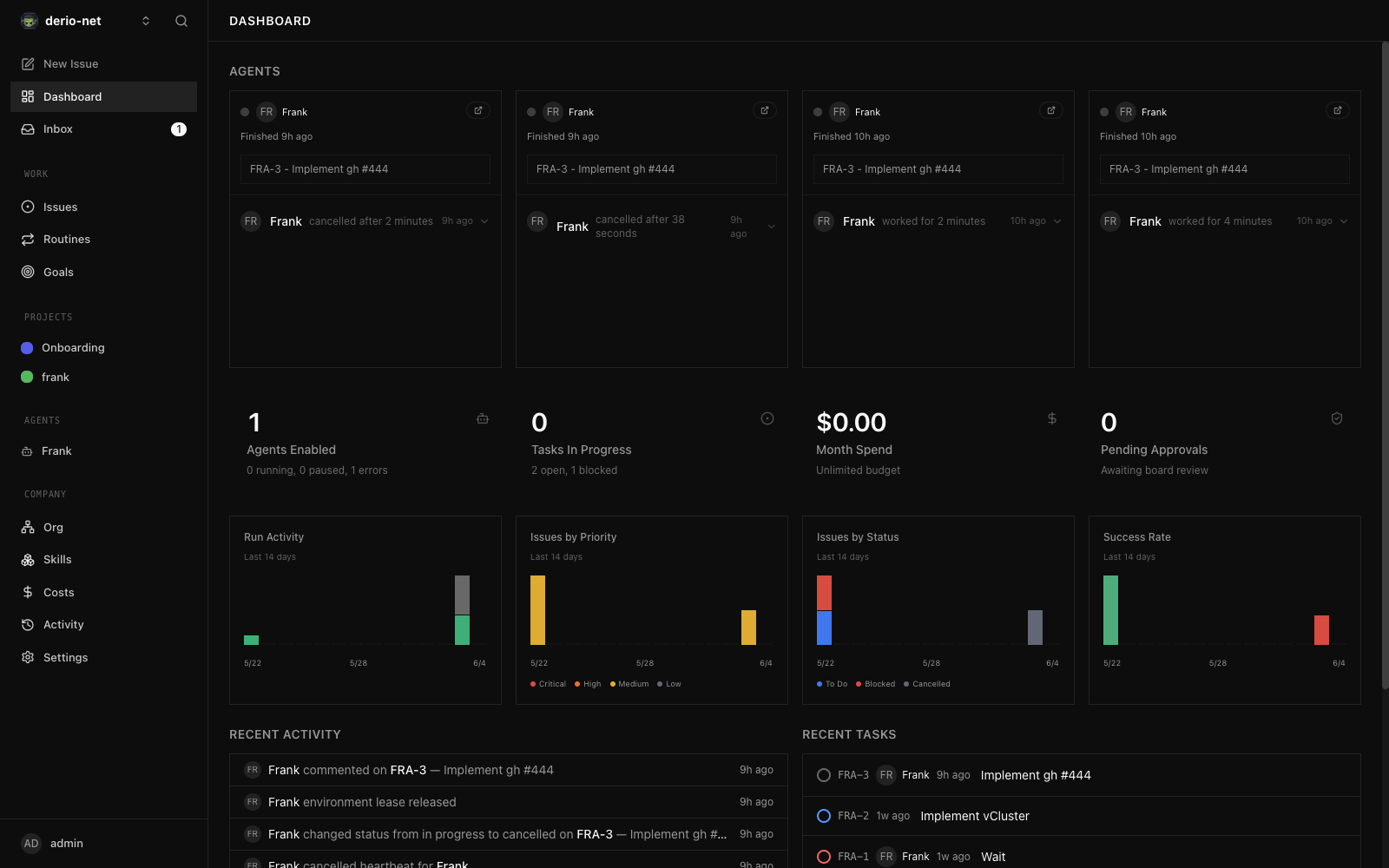This screenshot has height=868, width=1389.
Task: Click red Blocked bar in Issues by Status
Action: point(824,593)
